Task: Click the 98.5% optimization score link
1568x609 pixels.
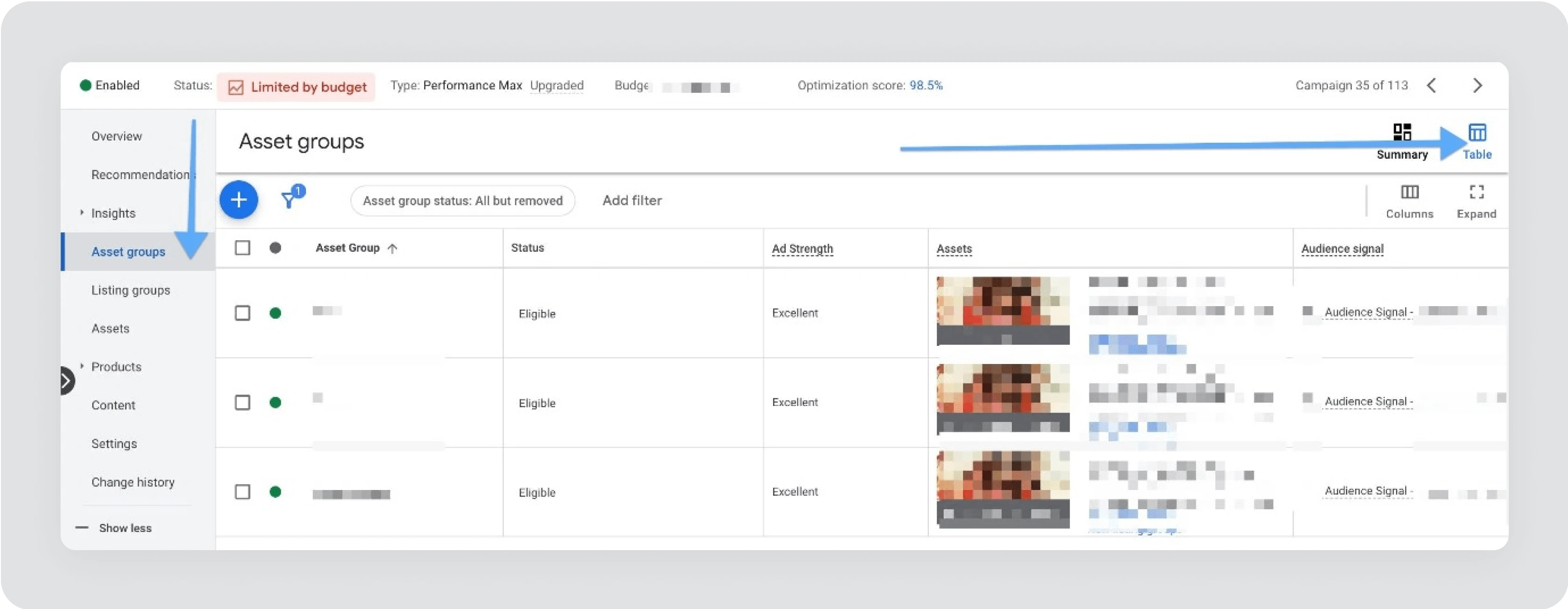Action: coord(925,86)
